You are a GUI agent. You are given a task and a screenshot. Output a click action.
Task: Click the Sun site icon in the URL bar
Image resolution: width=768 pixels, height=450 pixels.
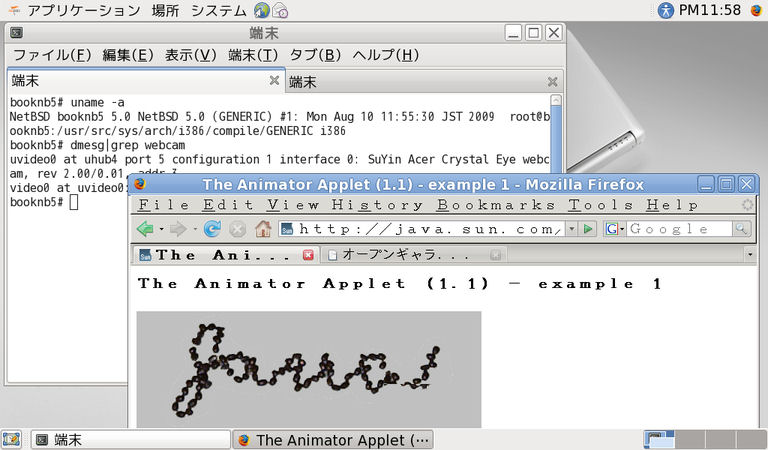[287, 229]
